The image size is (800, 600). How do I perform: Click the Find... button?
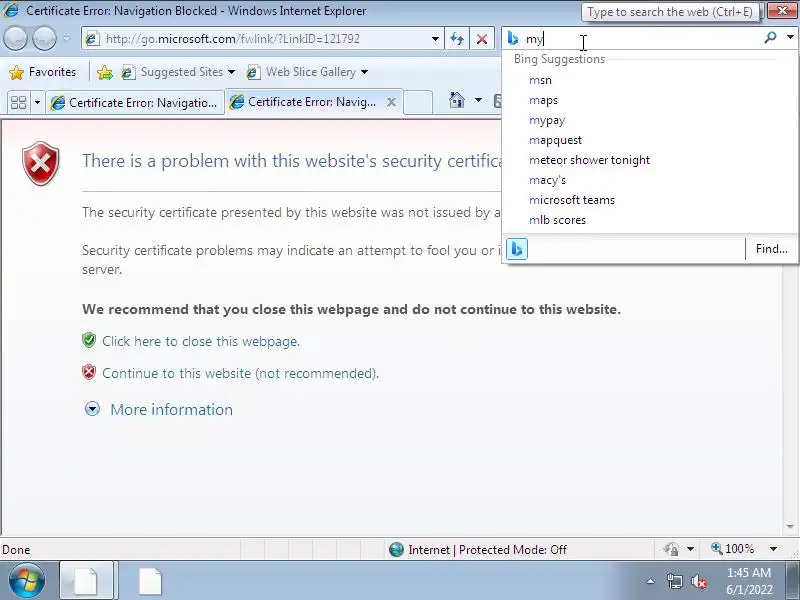click(771, 248)
